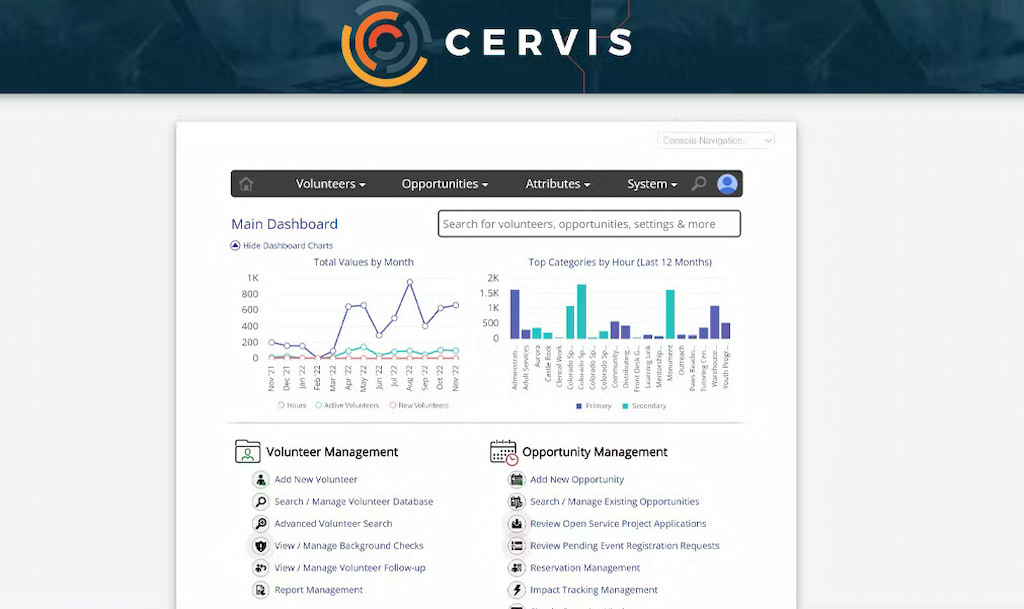Click the Report Management icon

tap(261, 590)
